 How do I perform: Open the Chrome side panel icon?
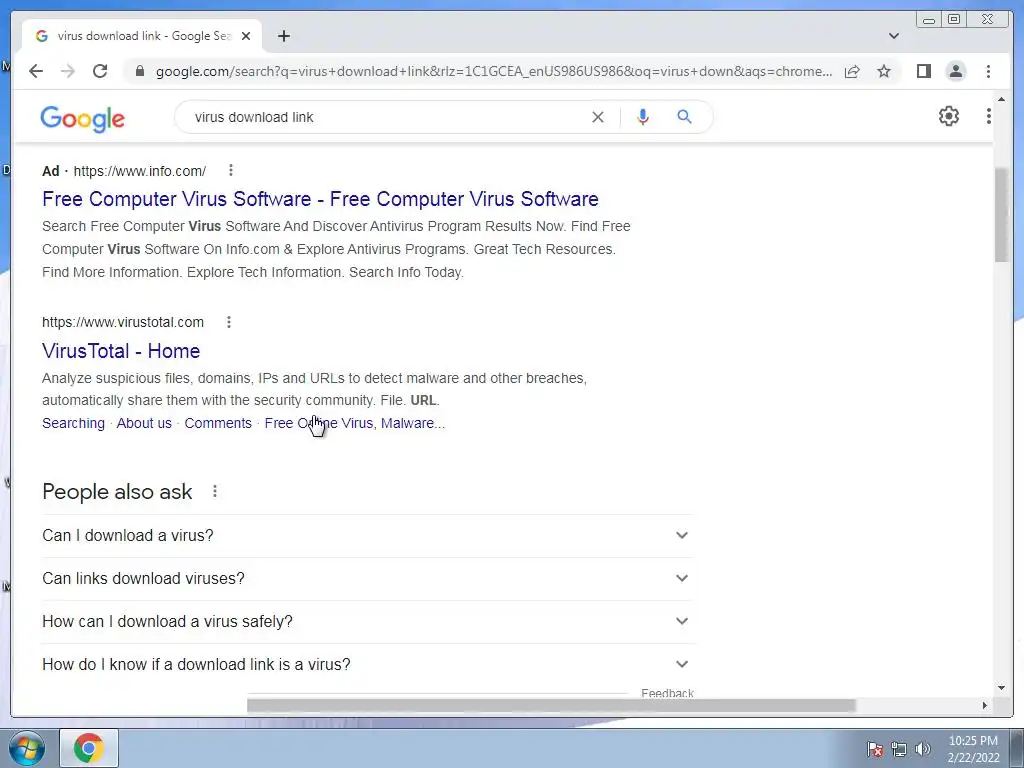coord(923,71)
